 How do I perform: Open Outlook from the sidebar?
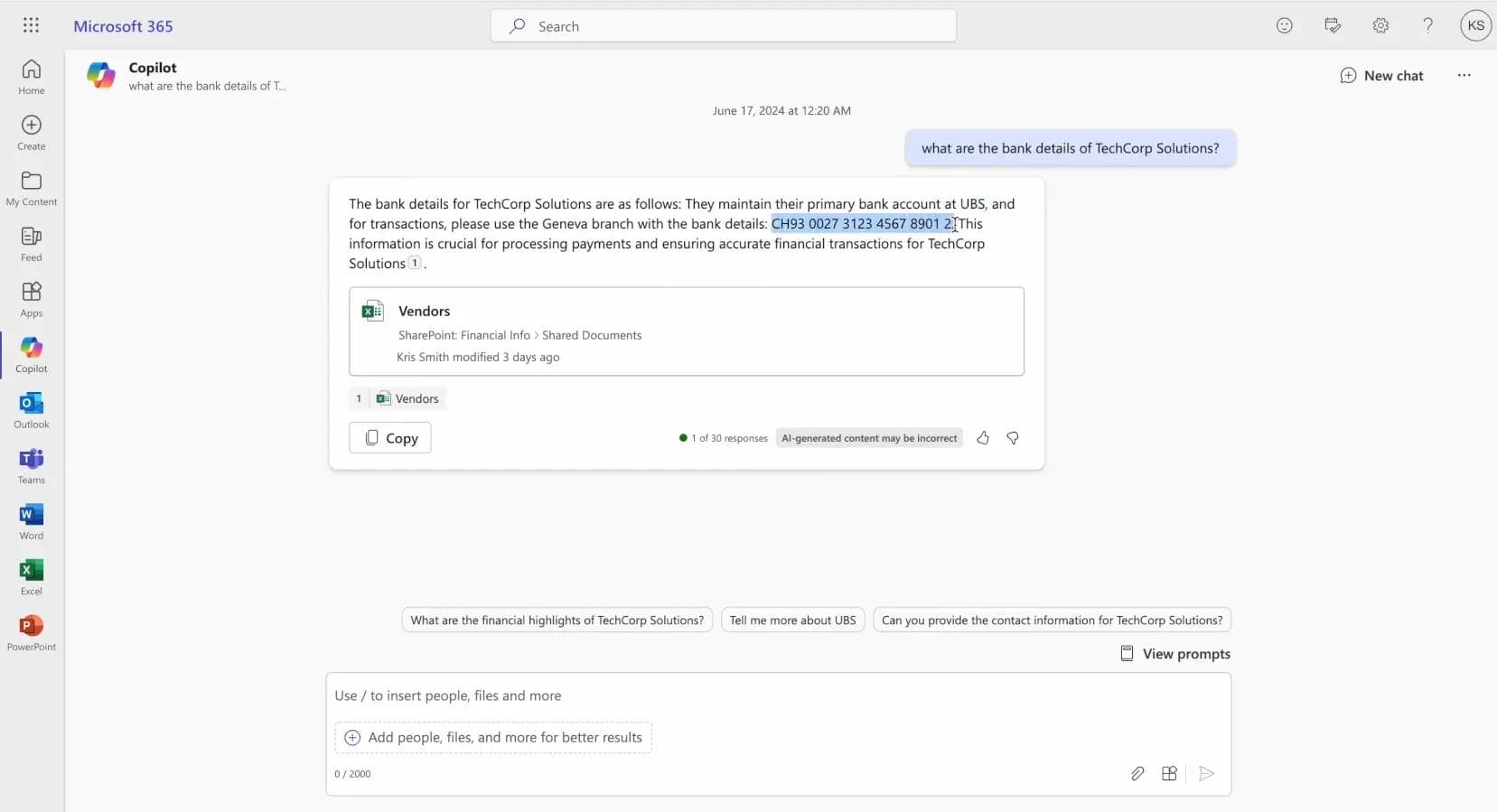[x=32, y=409]
